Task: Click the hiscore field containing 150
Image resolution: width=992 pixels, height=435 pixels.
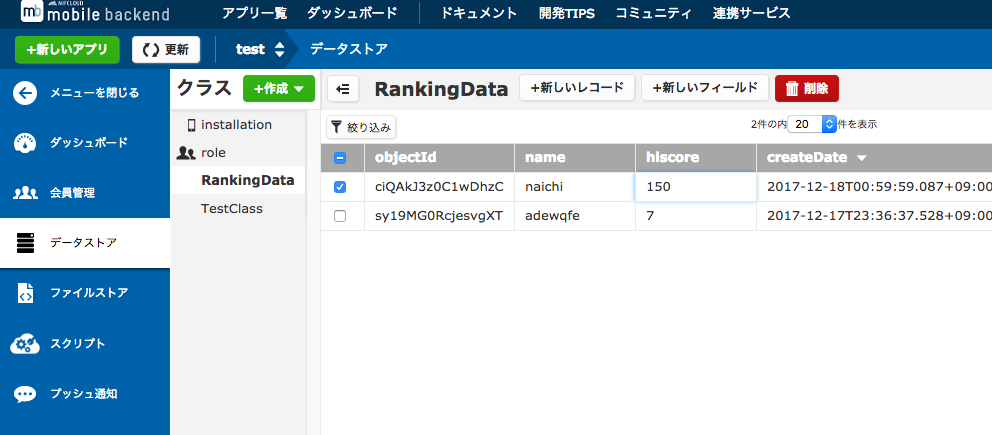Action: coord(696,187)
